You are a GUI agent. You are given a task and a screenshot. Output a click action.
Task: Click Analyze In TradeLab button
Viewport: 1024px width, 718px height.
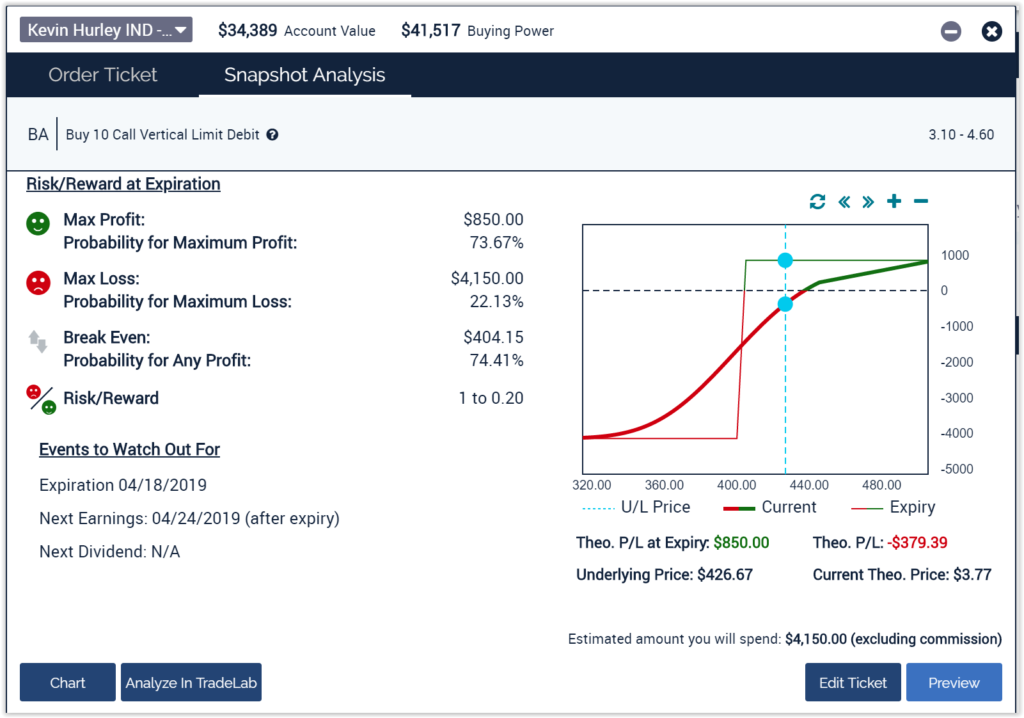coord(191,683)
